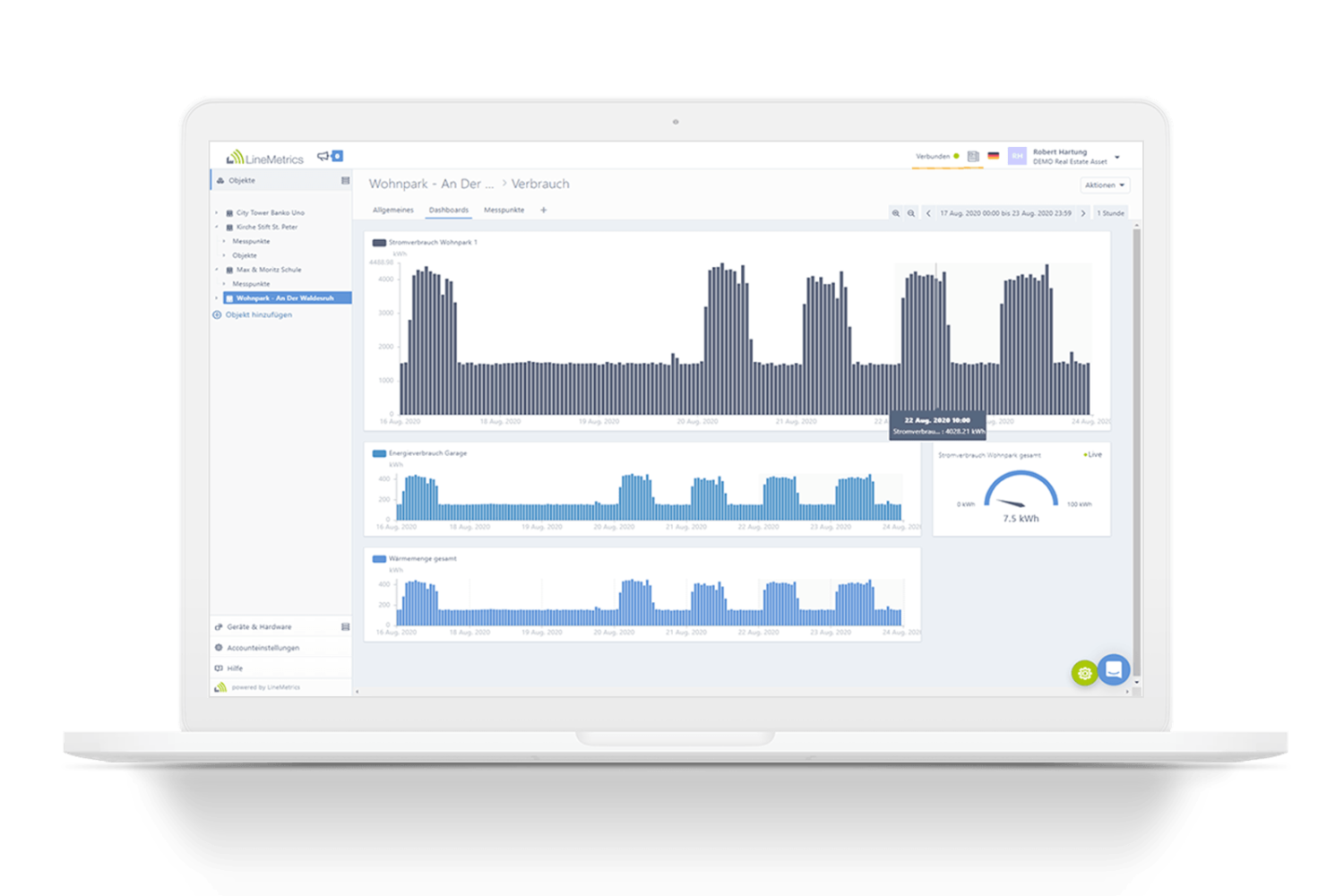Expand the Robert Hartung account menu
This screenshot has width=1344, height=896.
(1117, 157)
